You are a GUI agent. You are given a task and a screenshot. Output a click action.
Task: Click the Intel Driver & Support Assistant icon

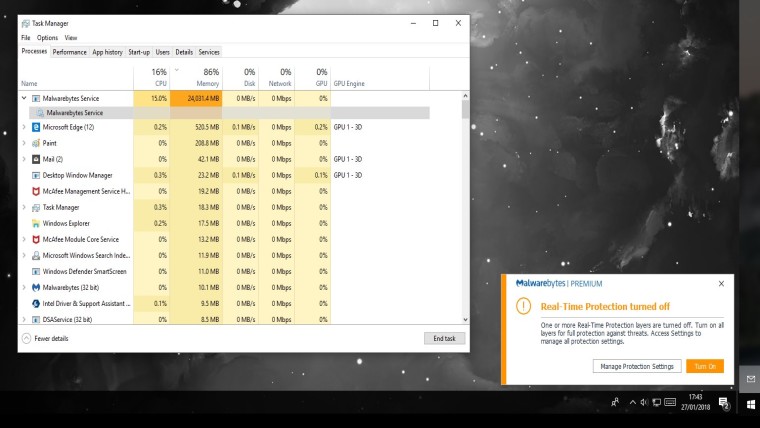[36, 303]
